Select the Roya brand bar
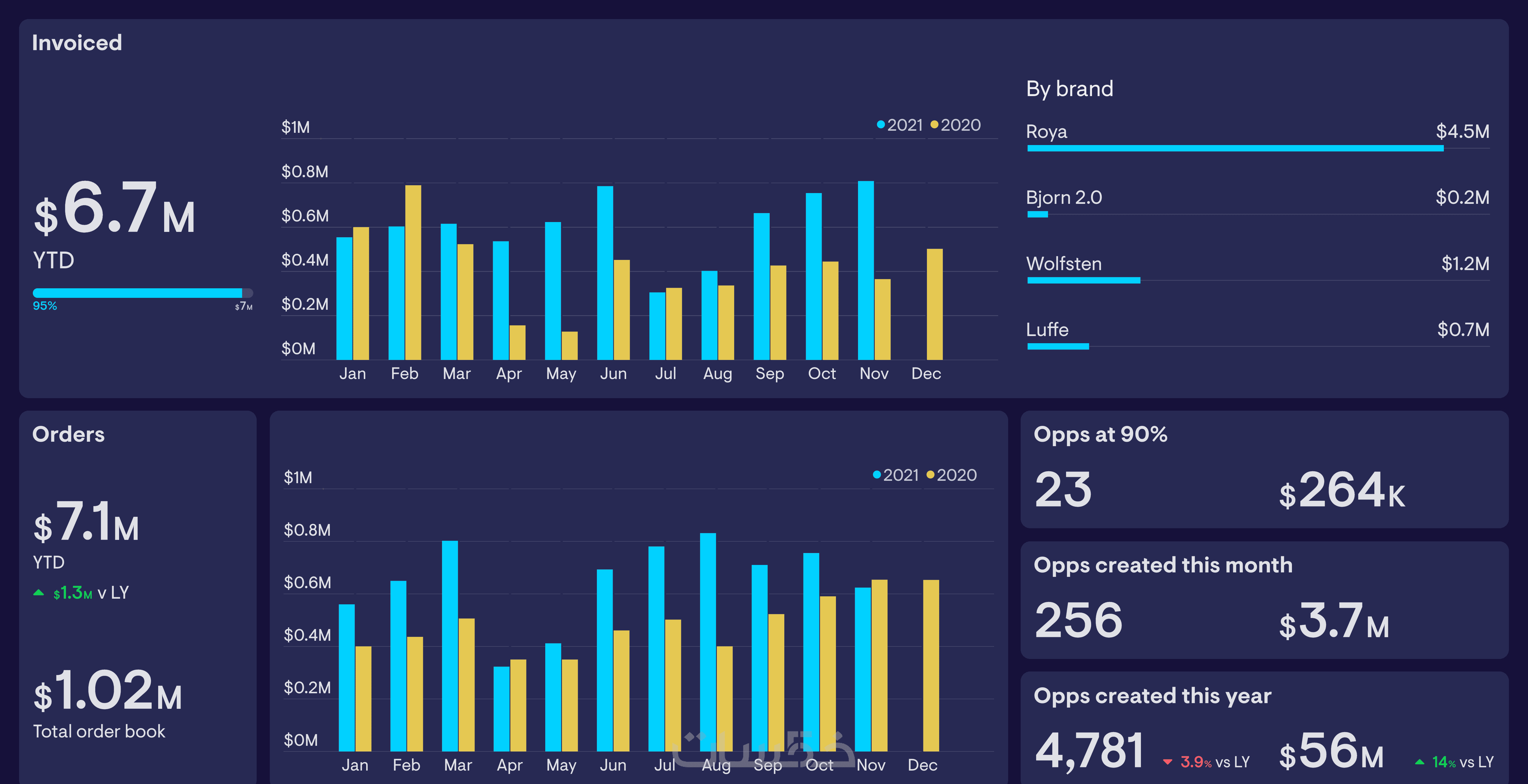1528x784 pixels. (1235, 148)
